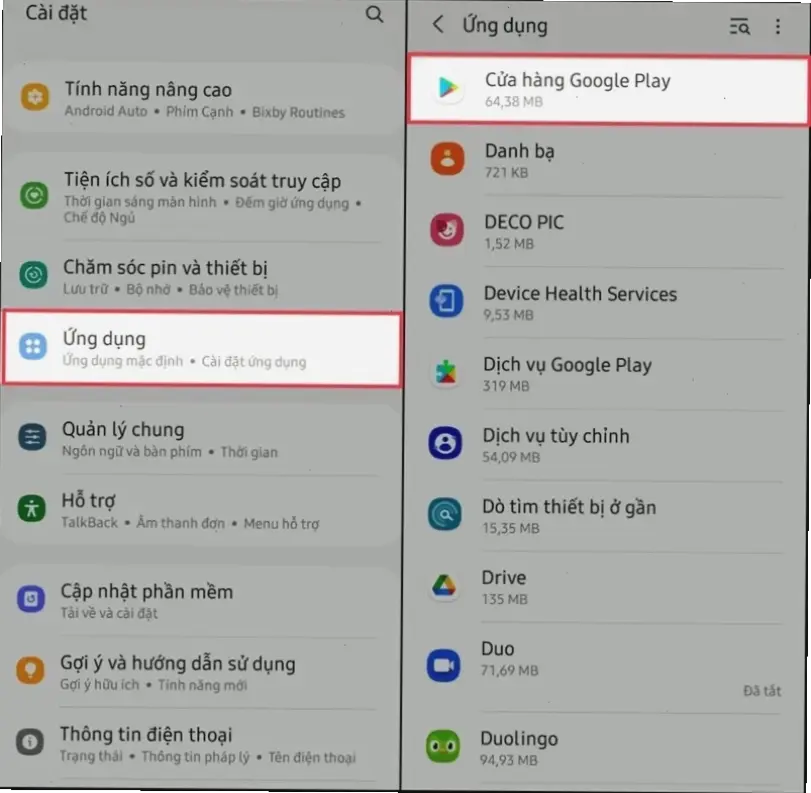Open Tính năng nâng cao settings
Screen dimensions: 811x793
point(202,99)
